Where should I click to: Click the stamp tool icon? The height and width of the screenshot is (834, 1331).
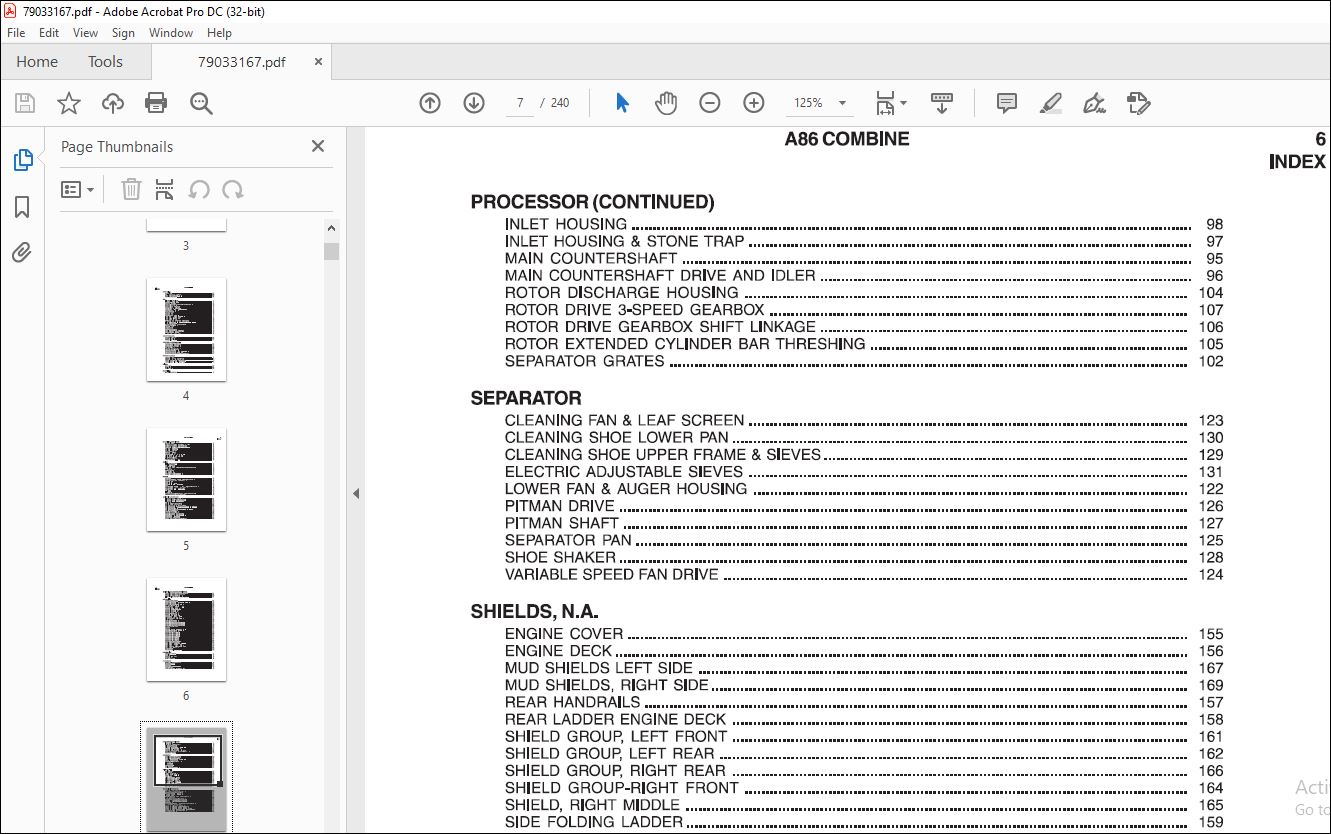(1139, 103)
